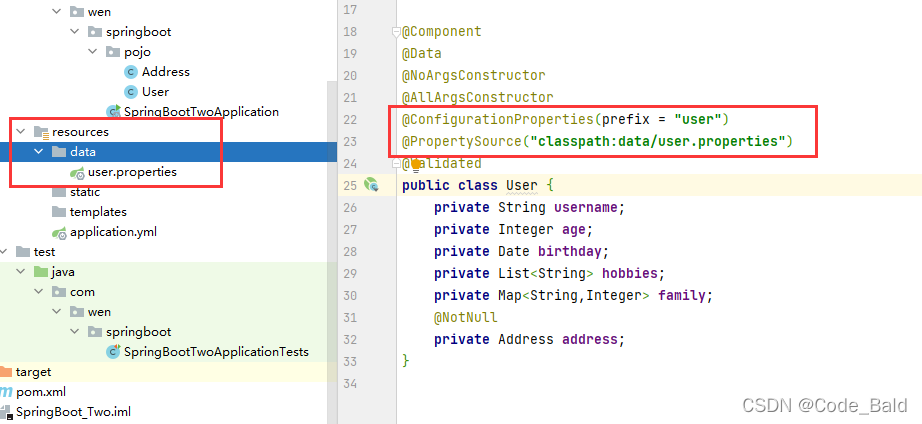Click the @NotNull annotation
922x424 pixels.
(x=466, y=317)
